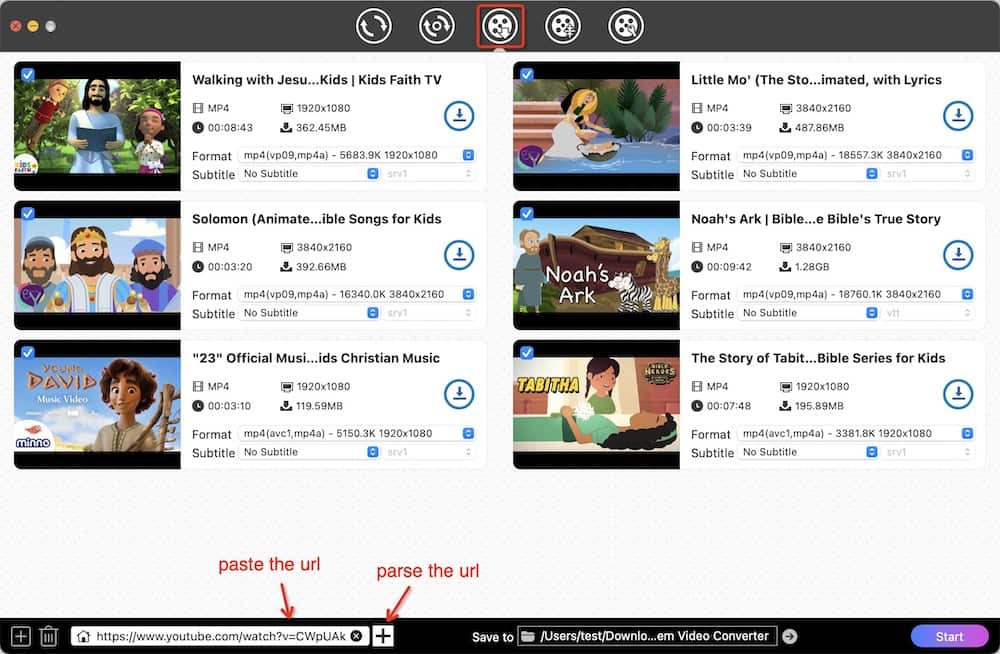Open Subtitle dropdown for "23" Official Music
The width and height of the screenshot is (1000, 654).
coord(309,452)
